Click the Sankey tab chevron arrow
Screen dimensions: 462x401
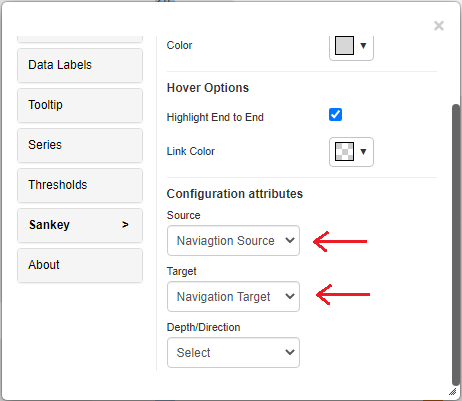(125, 225)
